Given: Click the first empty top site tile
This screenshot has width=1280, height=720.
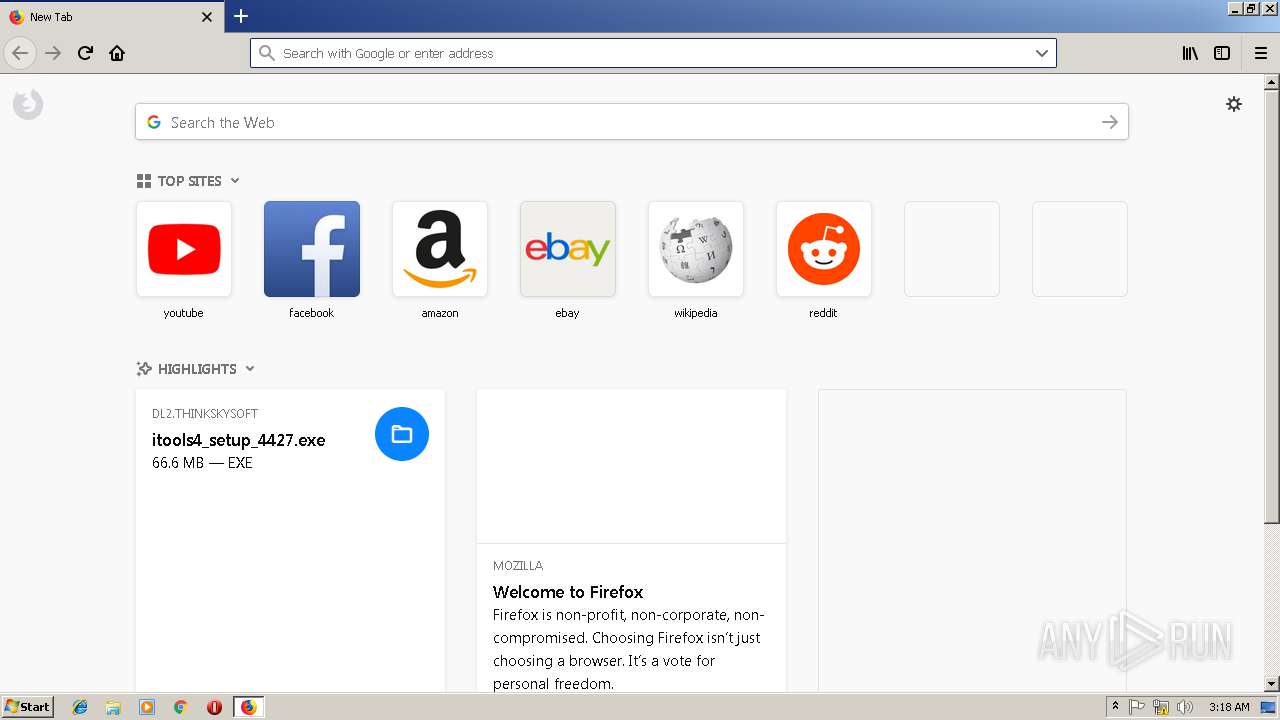Looking at the screenshot, I should click(x=952, y=249).
